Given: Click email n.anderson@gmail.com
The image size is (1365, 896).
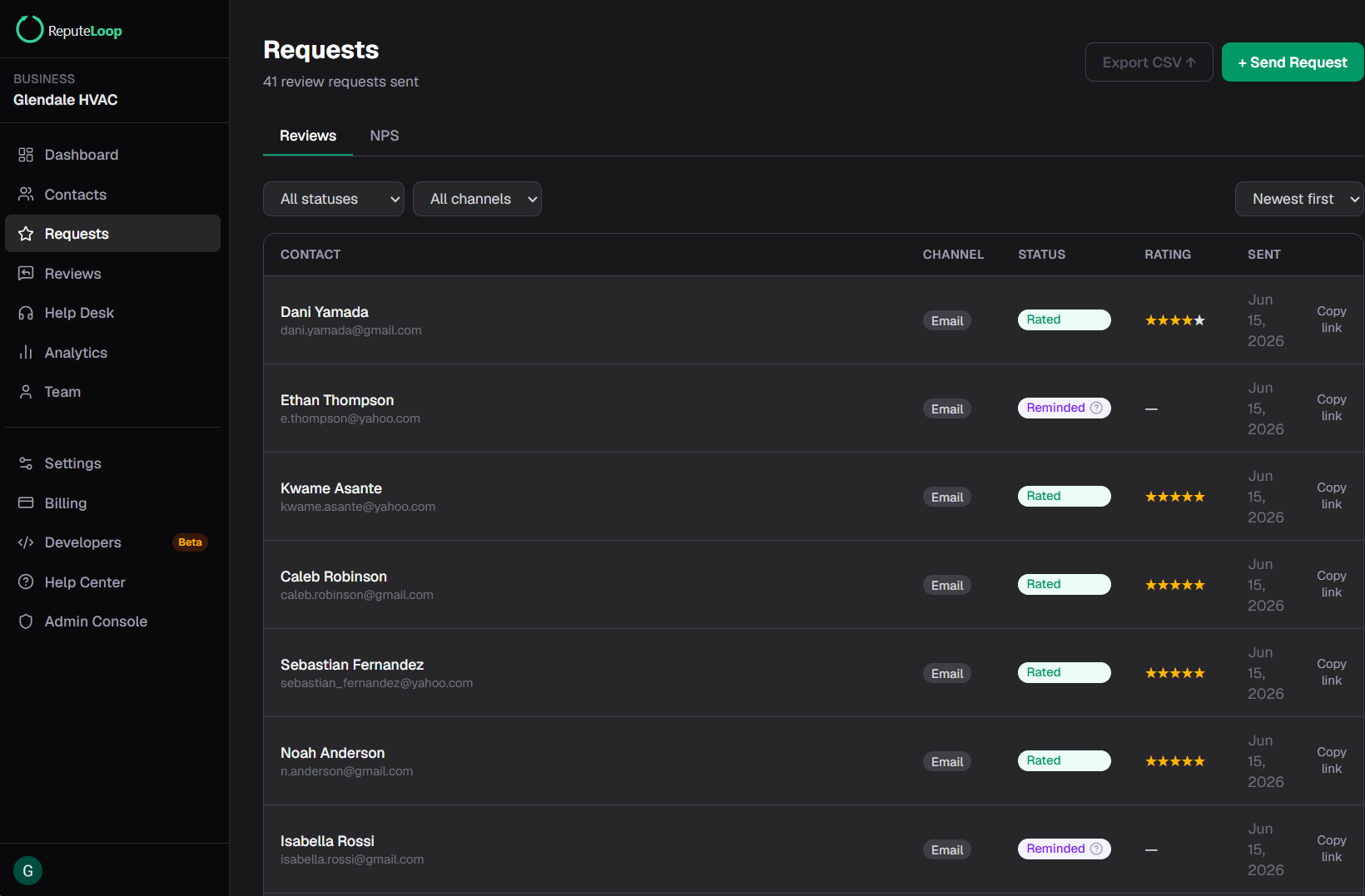Looking at the screenshot, I should [346, 771].
